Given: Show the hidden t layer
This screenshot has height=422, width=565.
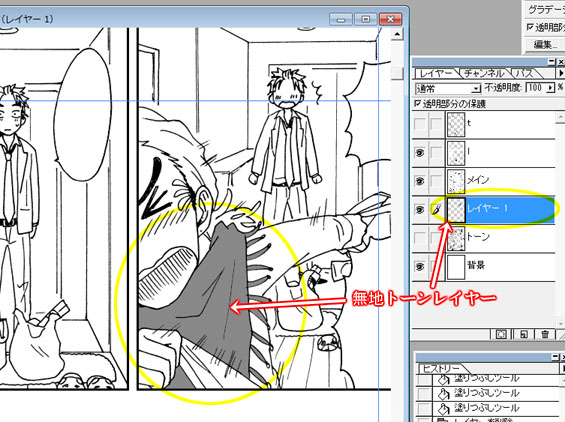Looking at the screenshot, I should point(420,124).
